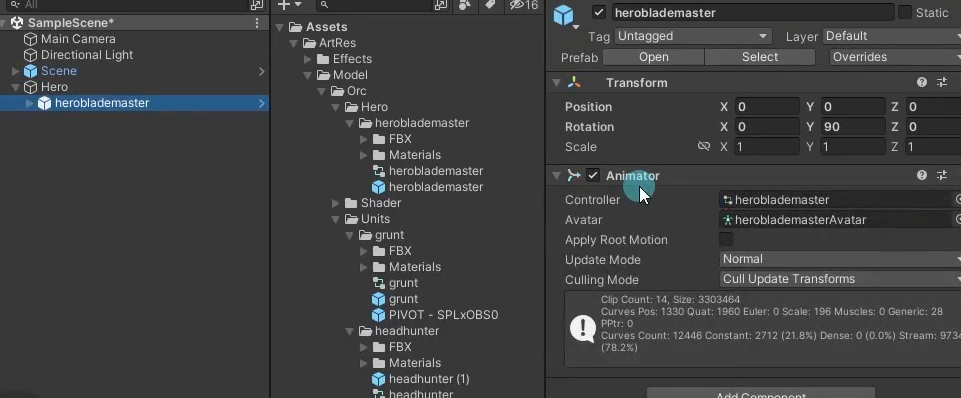The image size is (961, 398).
Task: Click the search by label tag icon
Action: coord(490,5)
